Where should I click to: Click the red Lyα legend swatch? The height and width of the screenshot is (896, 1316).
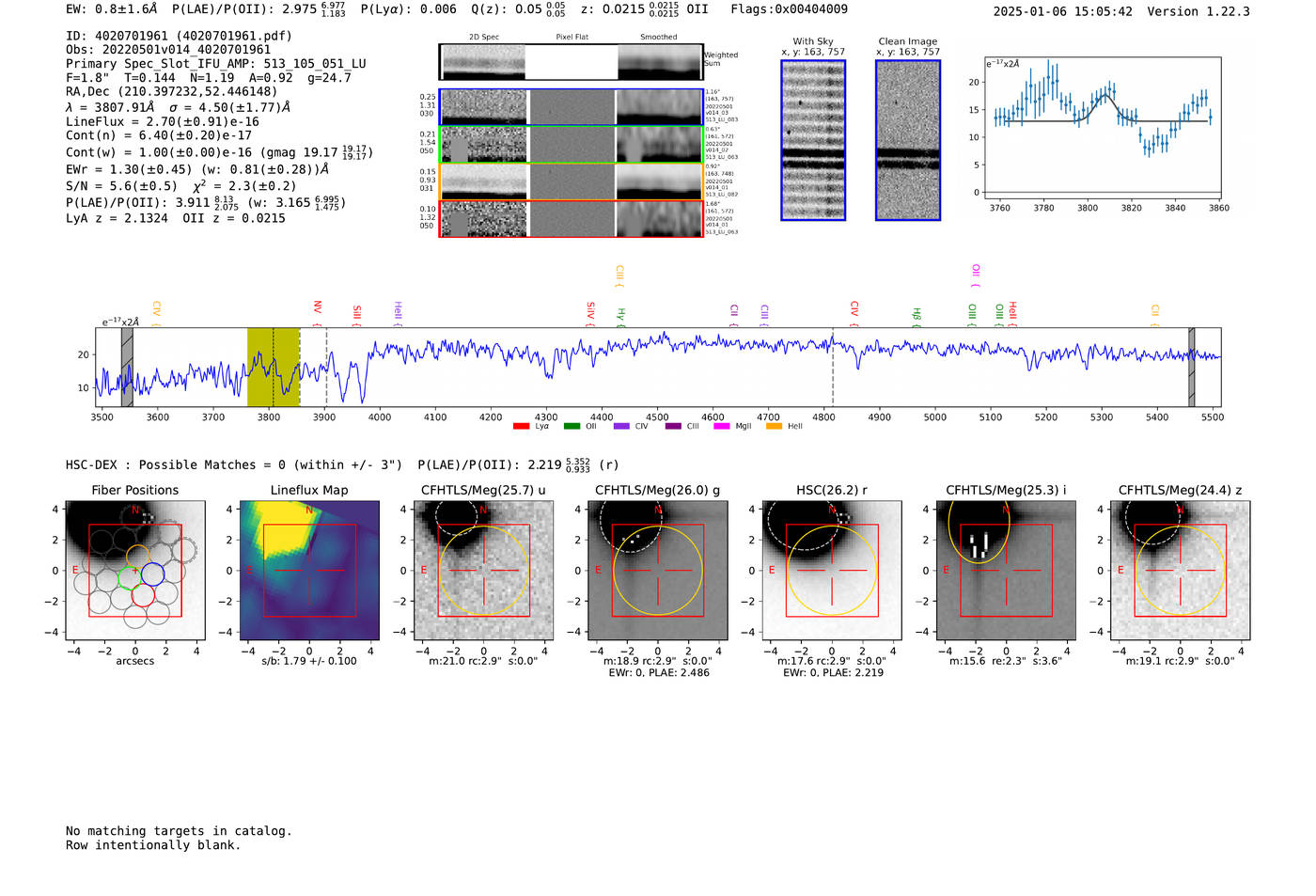(x=521, y=426)
